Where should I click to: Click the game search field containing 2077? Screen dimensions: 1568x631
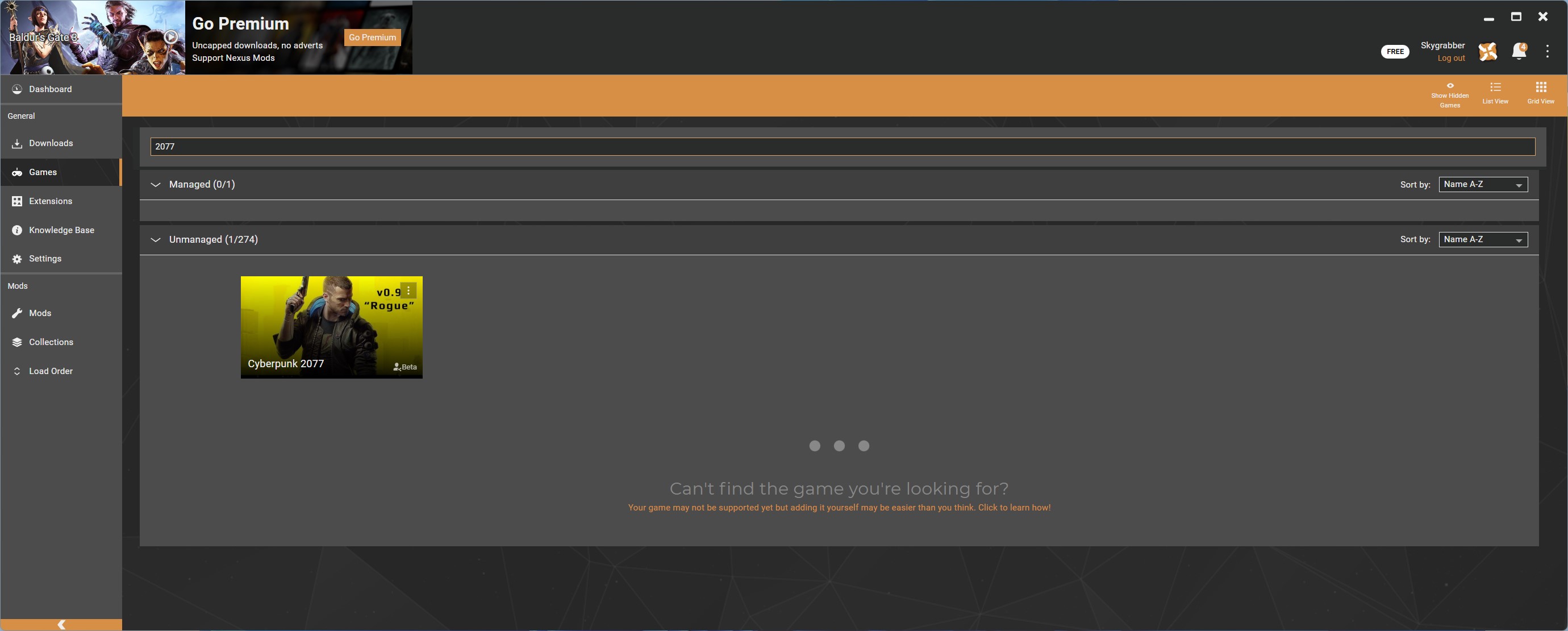[x=843, y=147]
